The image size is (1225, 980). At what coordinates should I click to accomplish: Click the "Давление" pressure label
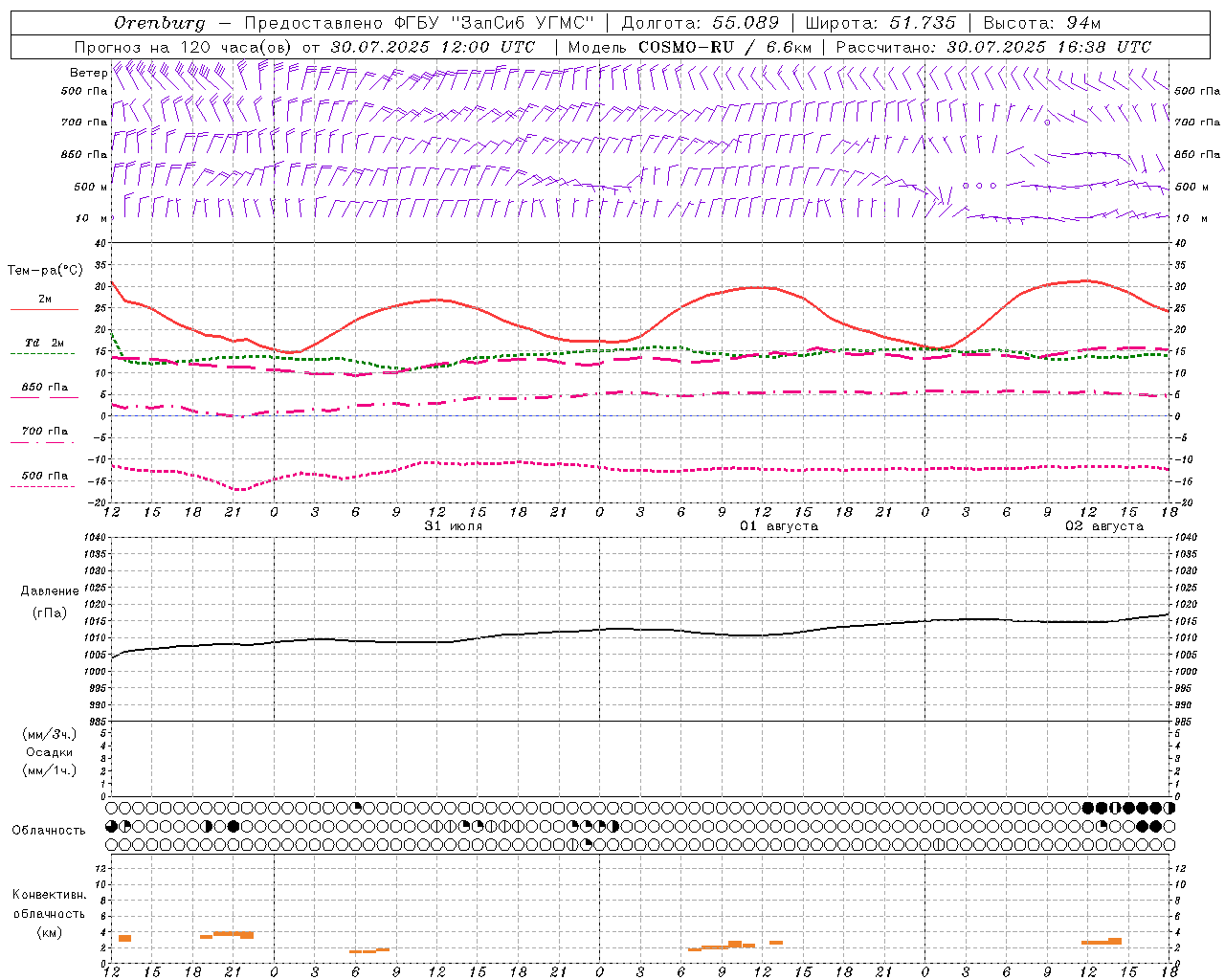[50, 591]
